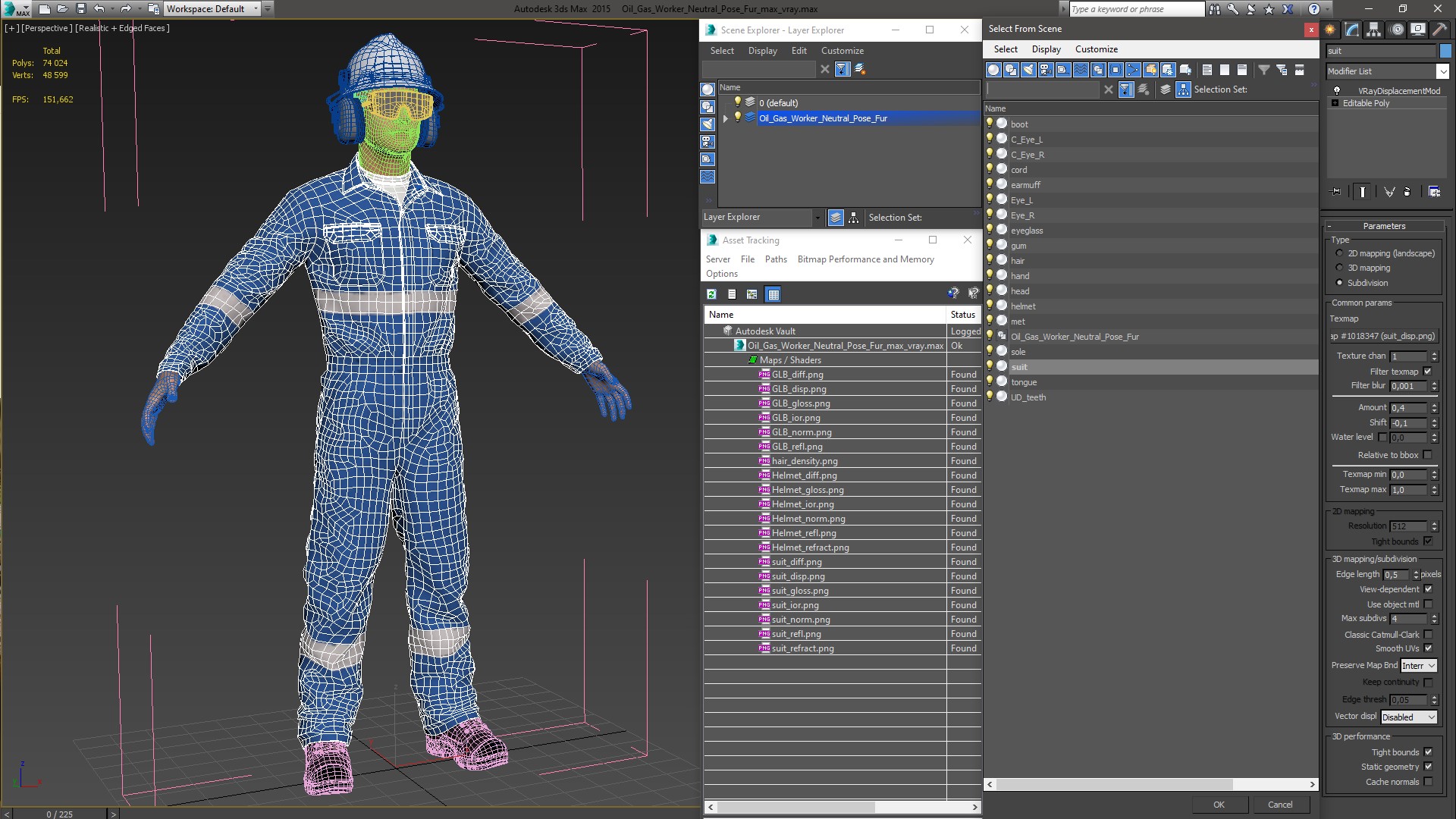Increase Max subdivs spinner
This screenshot has width=1456, height=819.
1434,617
